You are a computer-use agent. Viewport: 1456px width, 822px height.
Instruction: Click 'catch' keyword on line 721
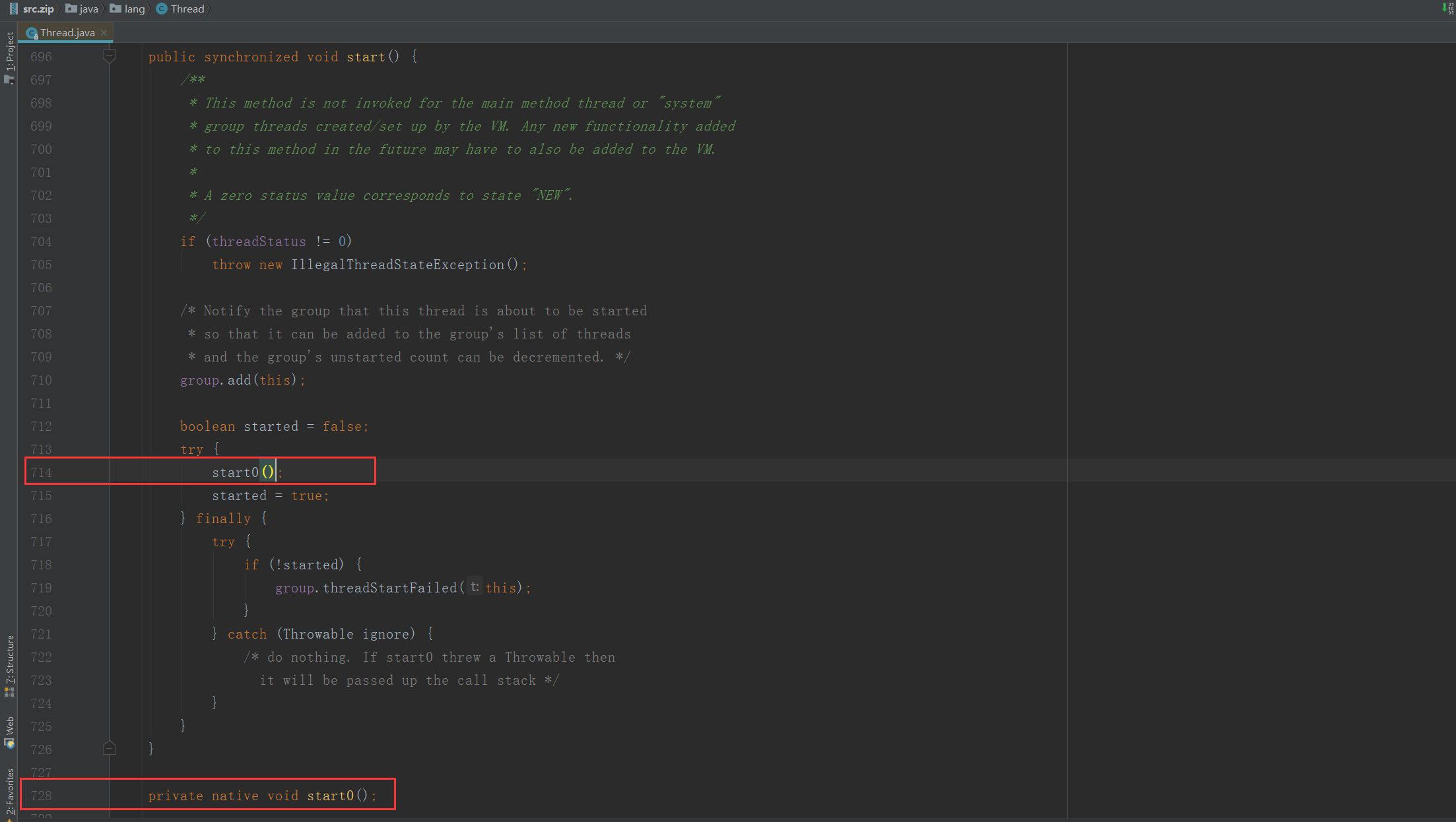click(x=248, y=634)
